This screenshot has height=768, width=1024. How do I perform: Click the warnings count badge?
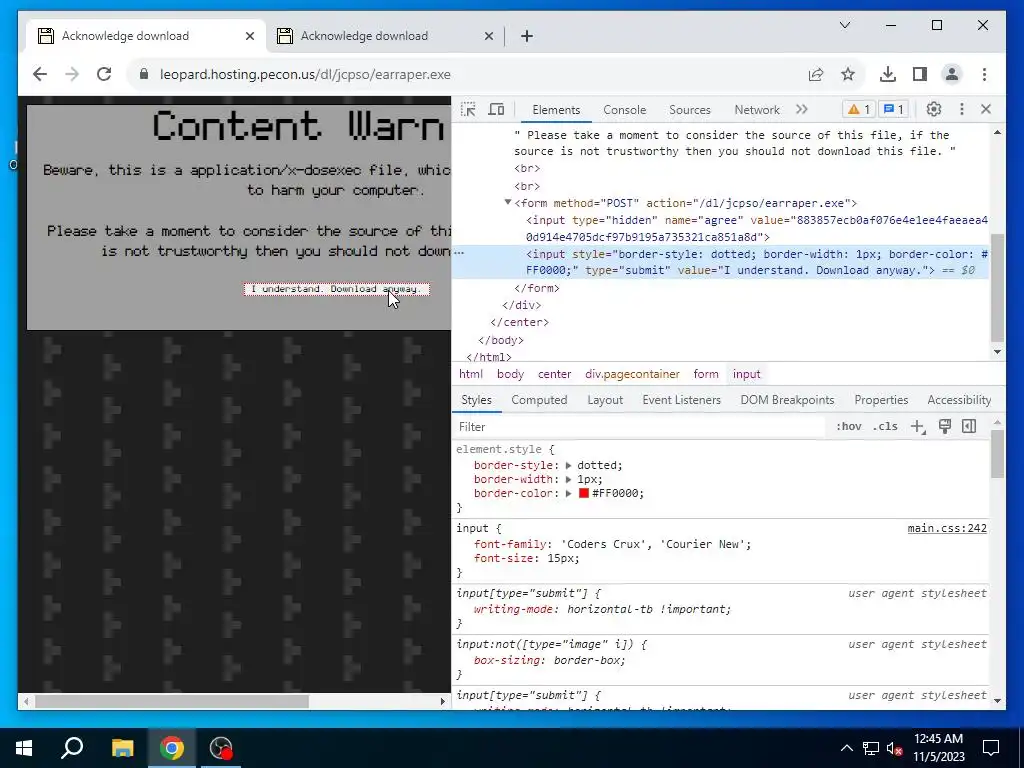[858, 109]
